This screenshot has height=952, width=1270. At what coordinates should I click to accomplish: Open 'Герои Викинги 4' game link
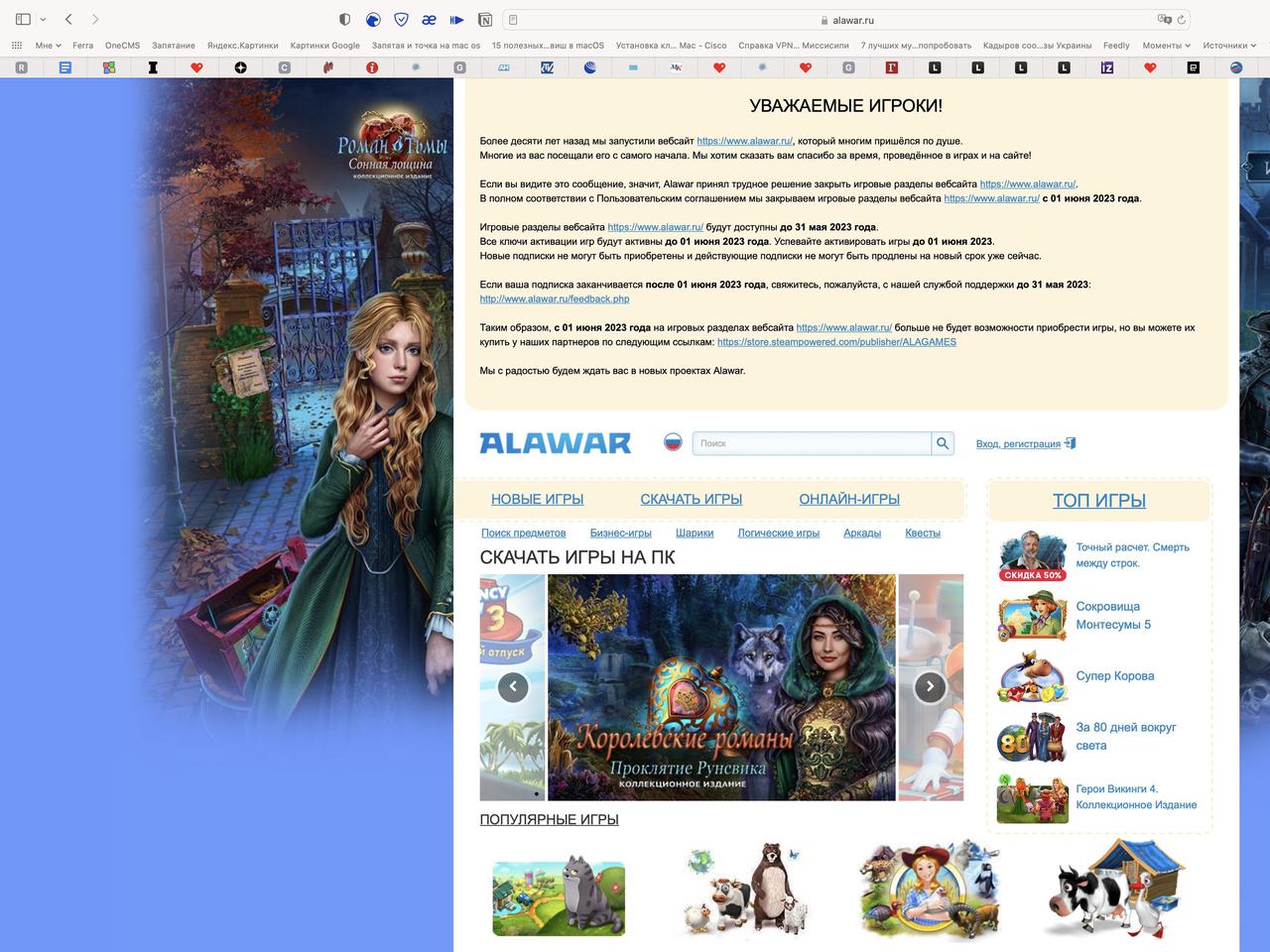coord(1136,796)
